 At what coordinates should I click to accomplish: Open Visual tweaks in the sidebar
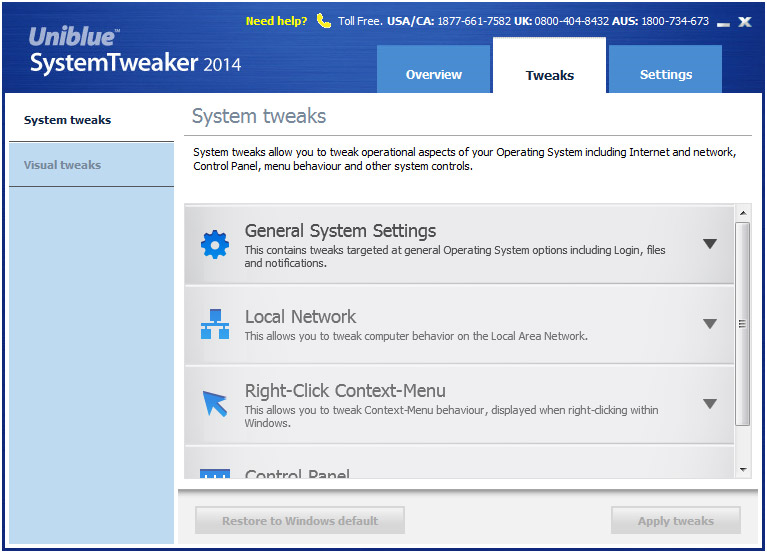click(x=91, y=165)
